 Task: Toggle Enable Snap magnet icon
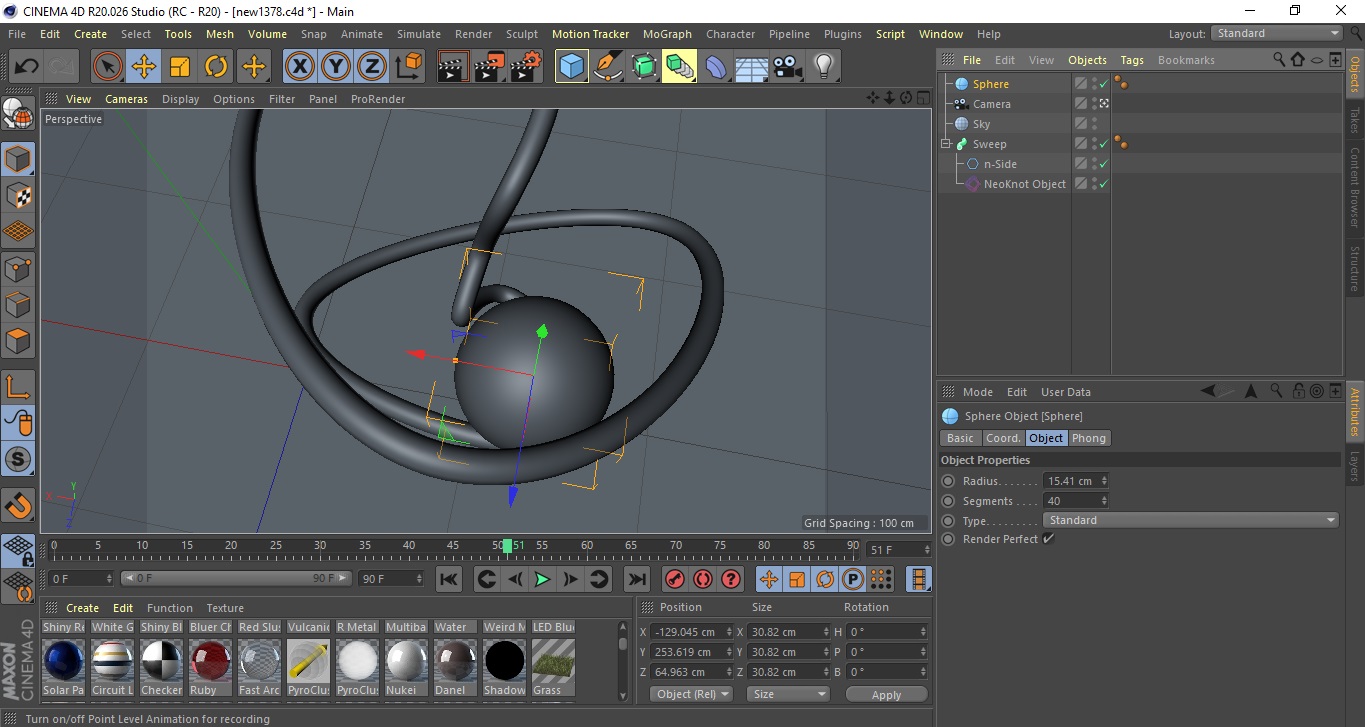[18, 506]
